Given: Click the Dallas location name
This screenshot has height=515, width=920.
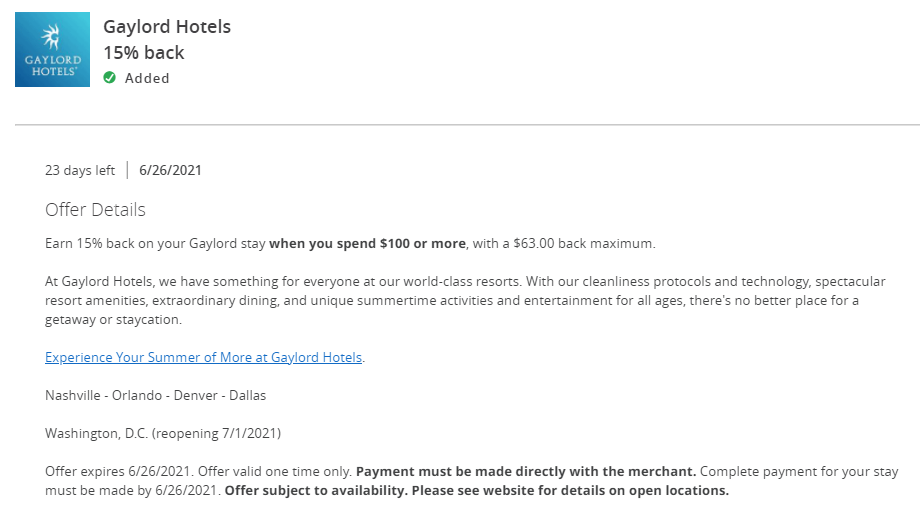Looking at the screenshot, I should pyautogui.click(x=247, y=395).
